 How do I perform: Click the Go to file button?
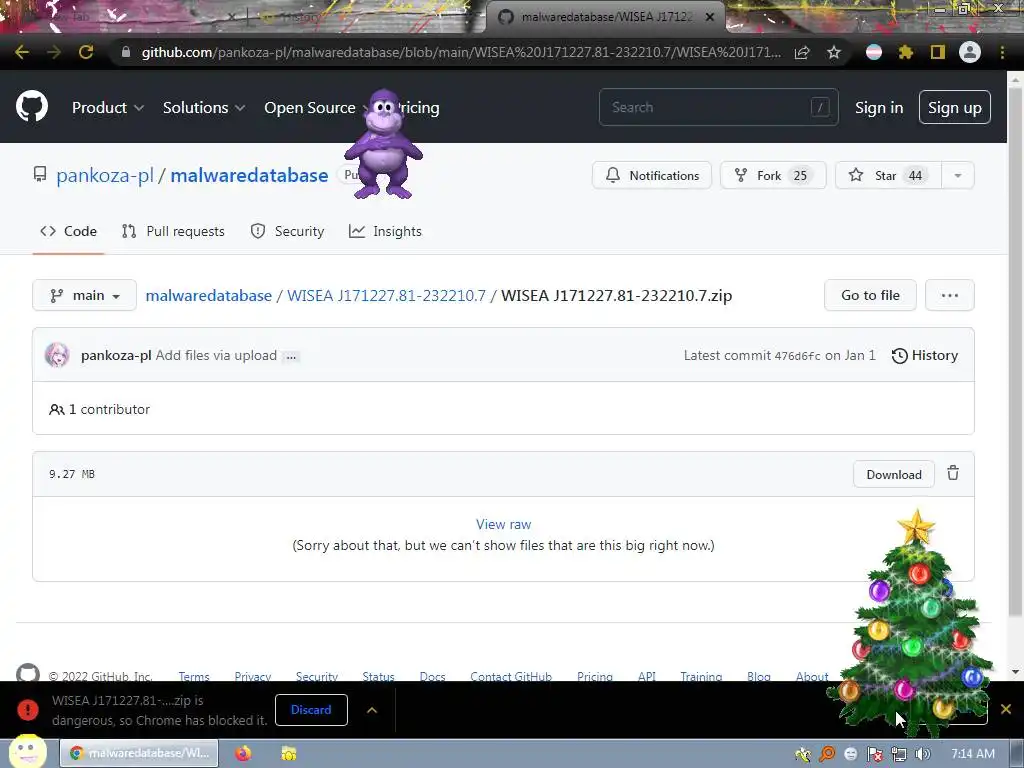coord(870,295)
